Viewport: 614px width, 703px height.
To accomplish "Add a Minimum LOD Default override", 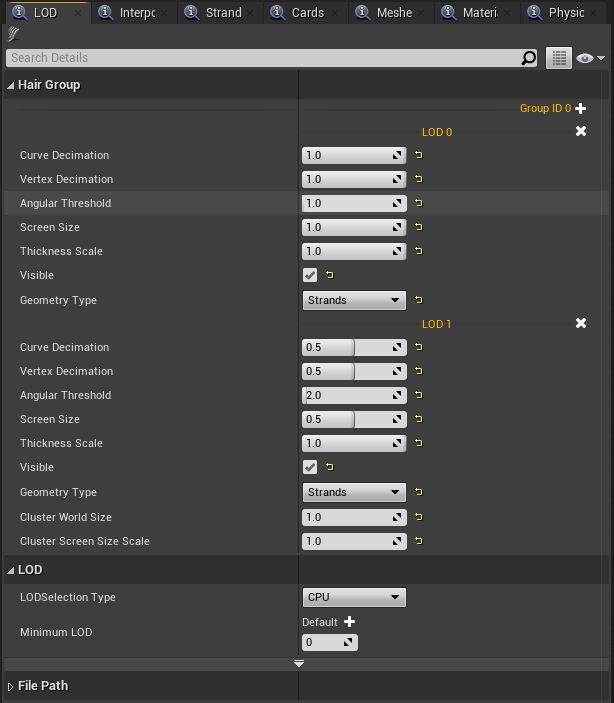I will coord(349,622).
